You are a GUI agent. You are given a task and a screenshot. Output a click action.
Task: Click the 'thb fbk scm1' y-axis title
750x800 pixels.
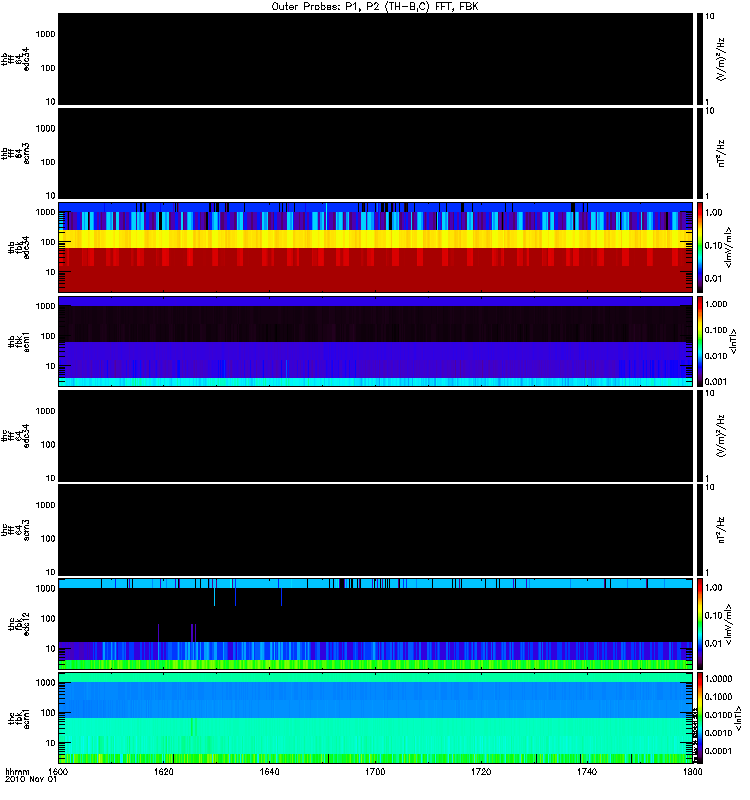[x=19, y=341]
